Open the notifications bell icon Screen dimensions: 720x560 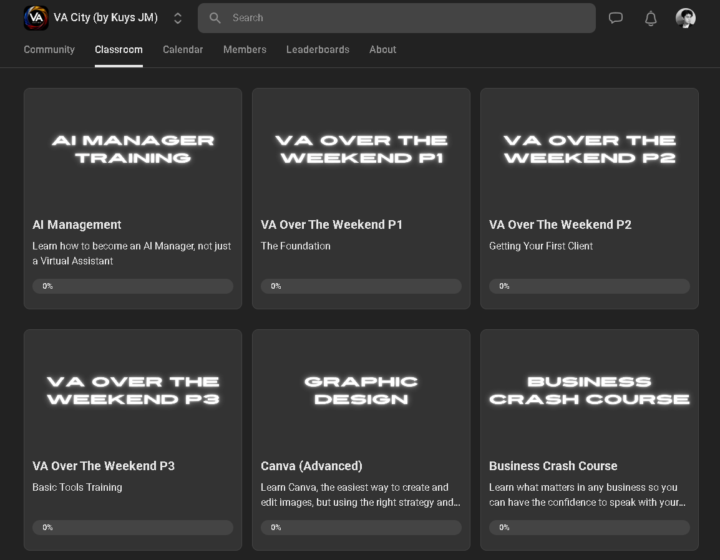pyautogui.click(x=651, y=18)
